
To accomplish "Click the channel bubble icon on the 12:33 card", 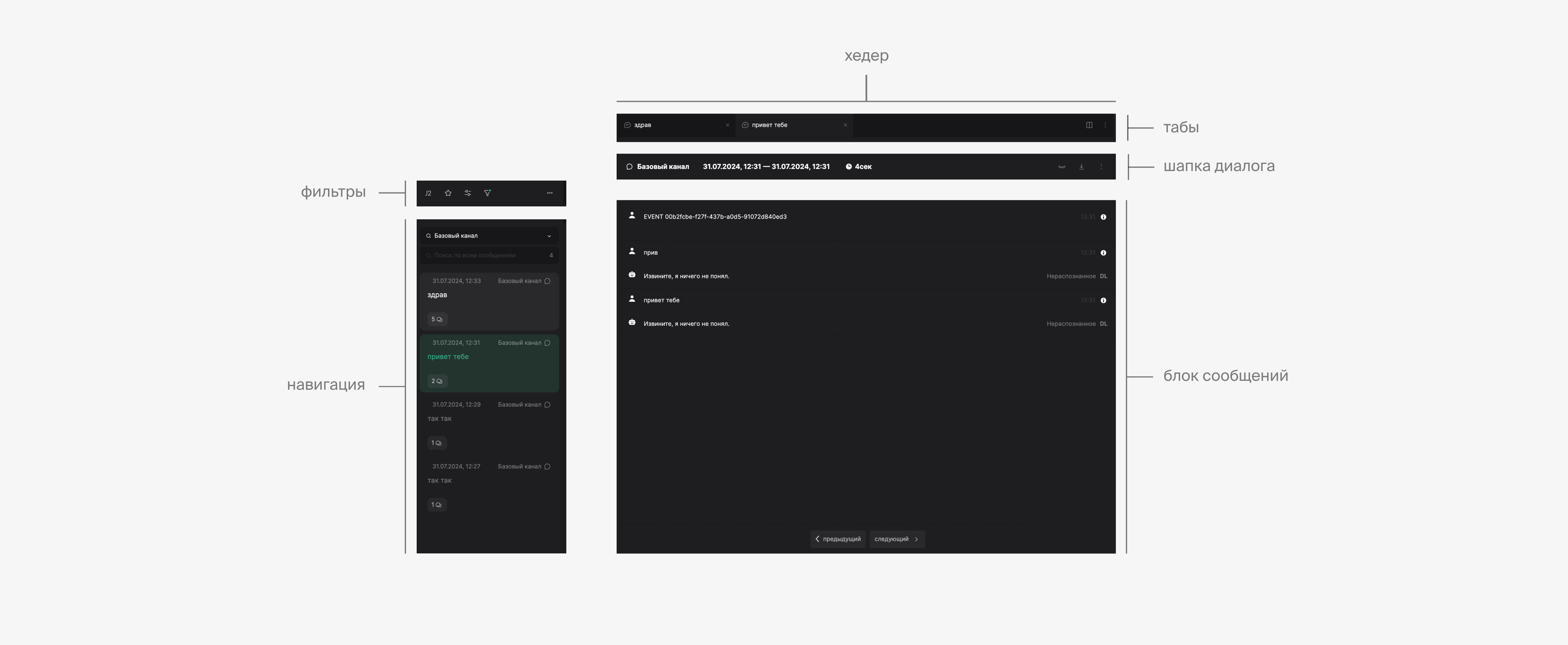I will (x=547, y=281).
